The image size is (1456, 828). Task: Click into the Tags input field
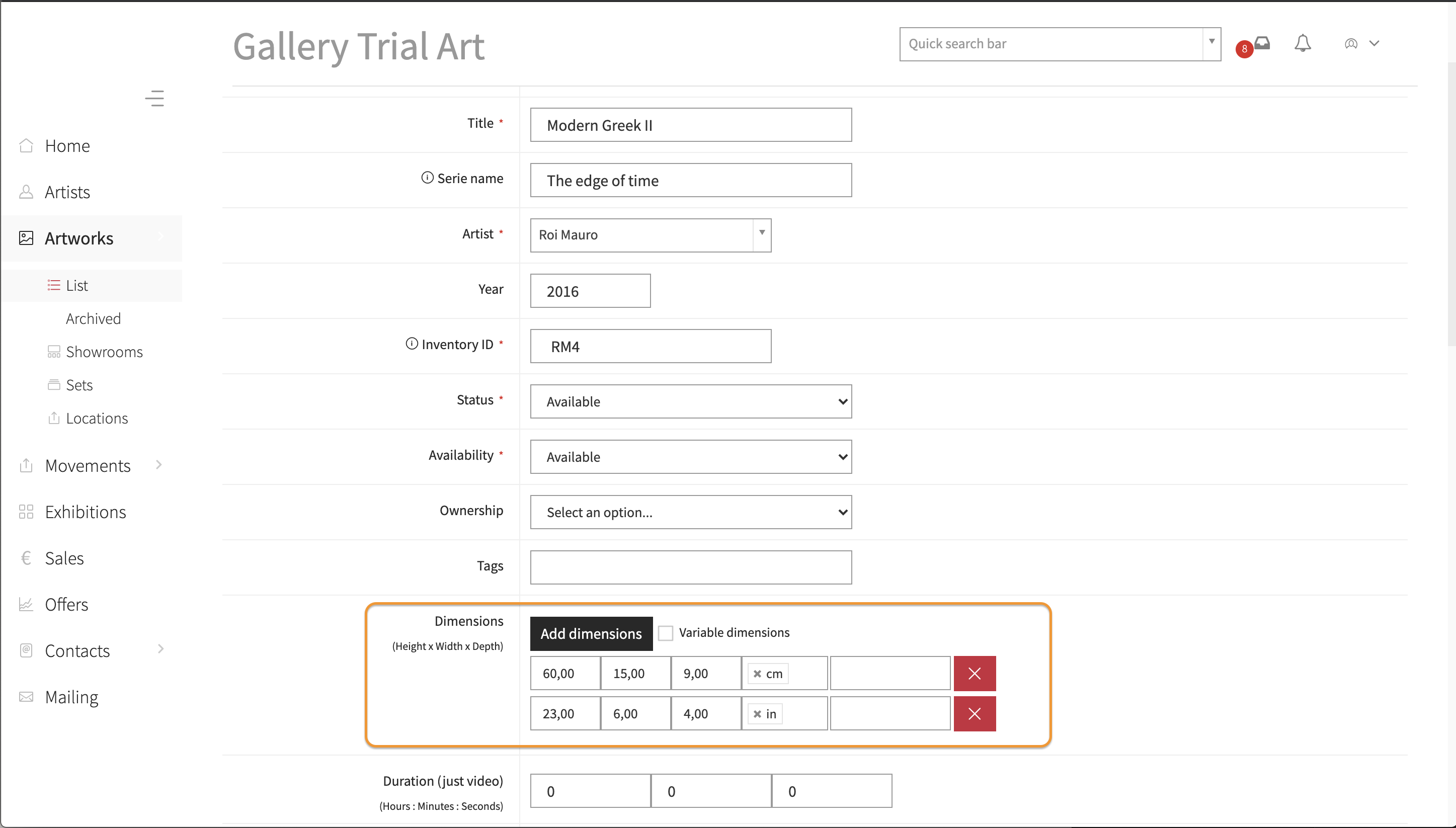690,567
